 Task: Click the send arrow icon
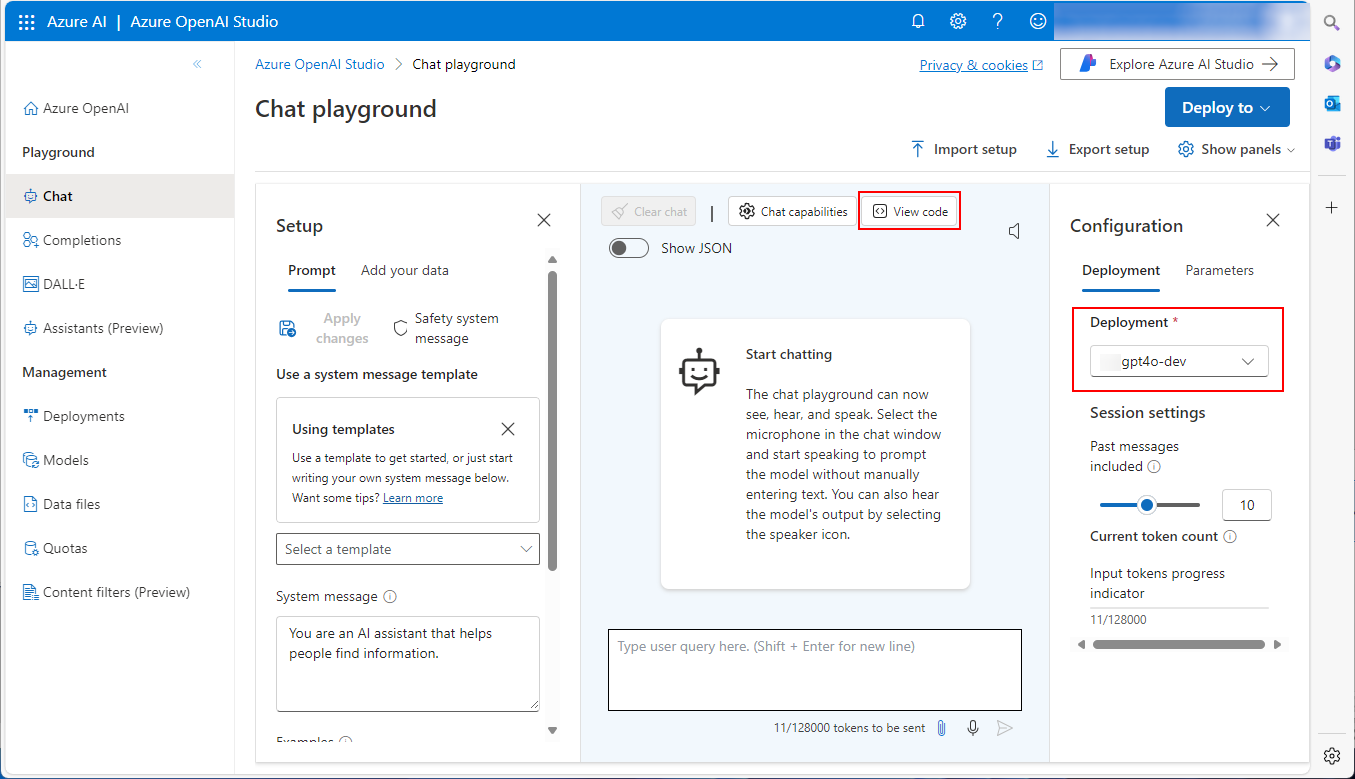click(1005, 728)
